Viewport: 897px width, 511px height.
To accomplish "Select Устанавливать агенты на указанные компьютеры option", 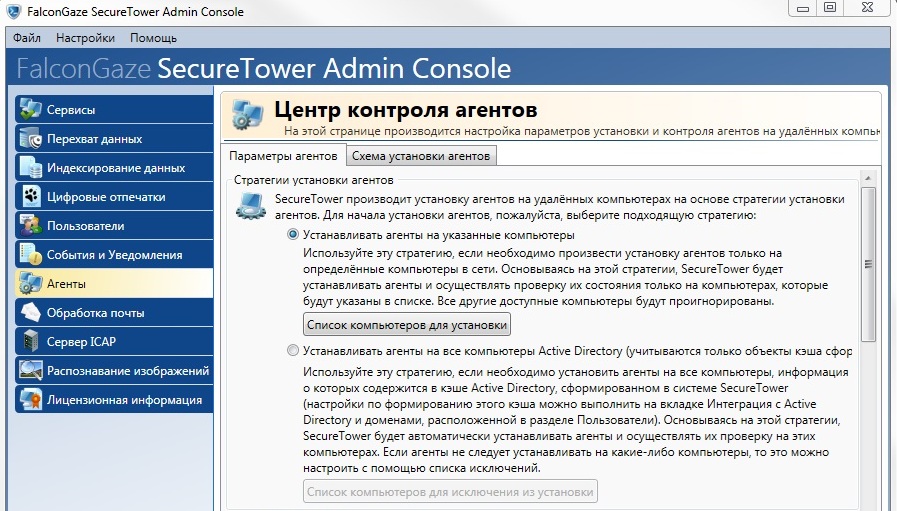I will point(293,235).
